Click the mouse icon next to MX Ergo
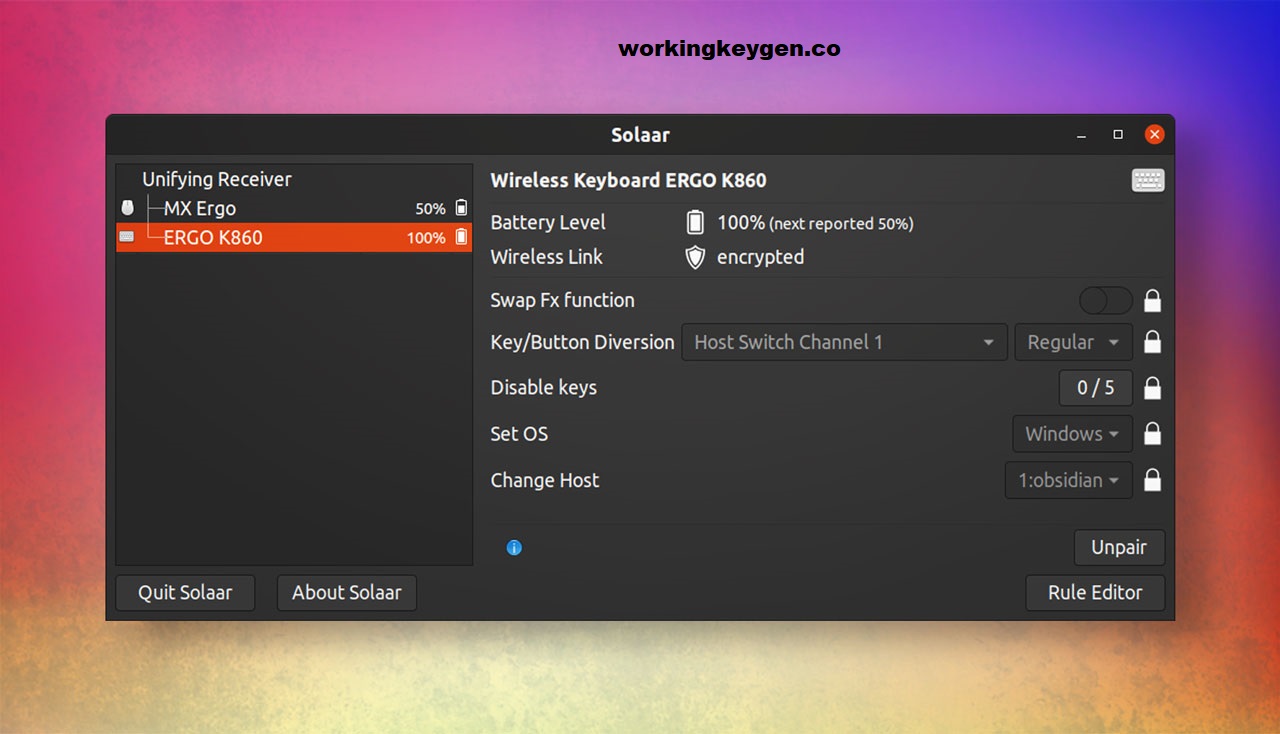Image resolution: width=1280 pixels, height=734 pixels. point(129,208)
